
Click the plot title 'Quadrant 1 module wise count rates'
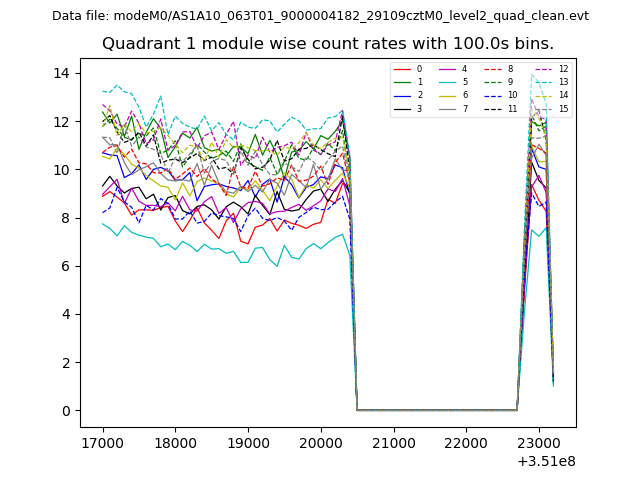point(327,44)
